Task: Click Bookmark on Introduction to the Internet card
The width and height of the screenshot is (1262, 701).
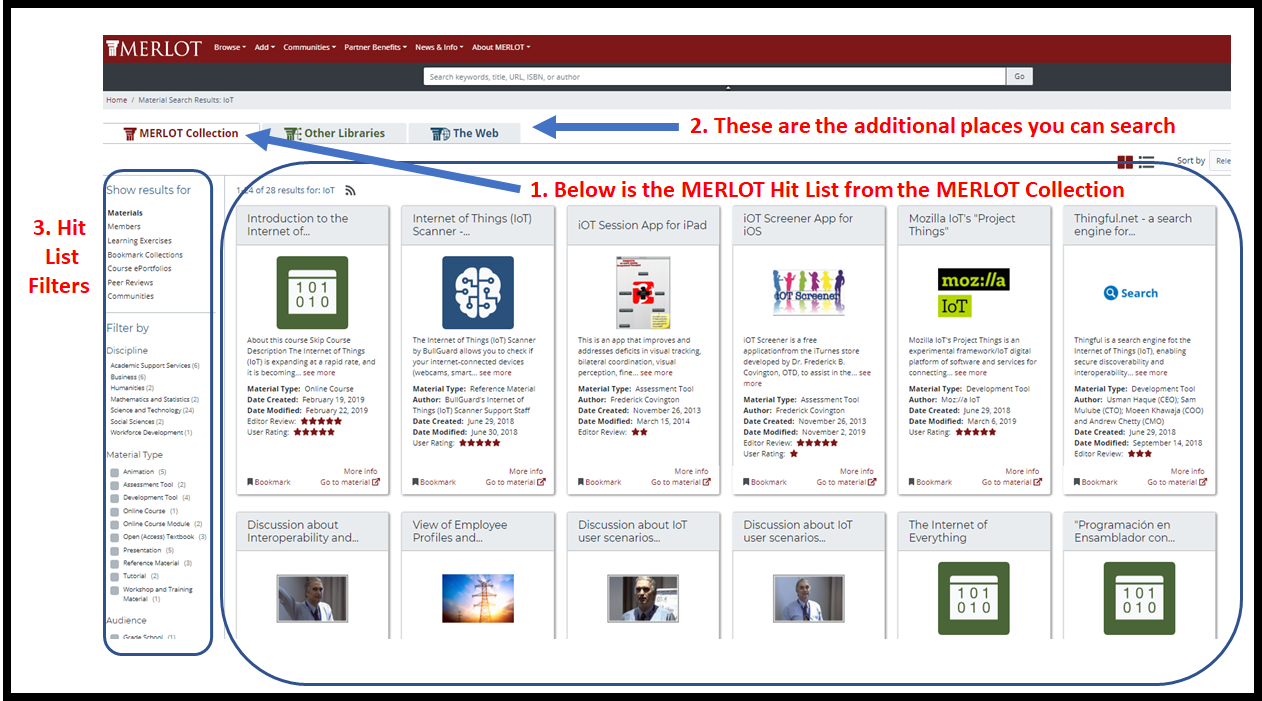Action: point(269,482)
